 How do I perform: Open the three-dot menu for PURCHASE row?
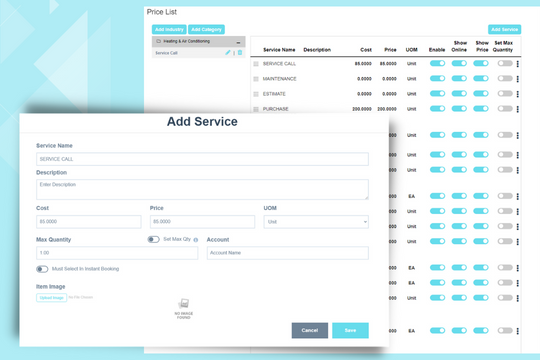coord(518,109)
